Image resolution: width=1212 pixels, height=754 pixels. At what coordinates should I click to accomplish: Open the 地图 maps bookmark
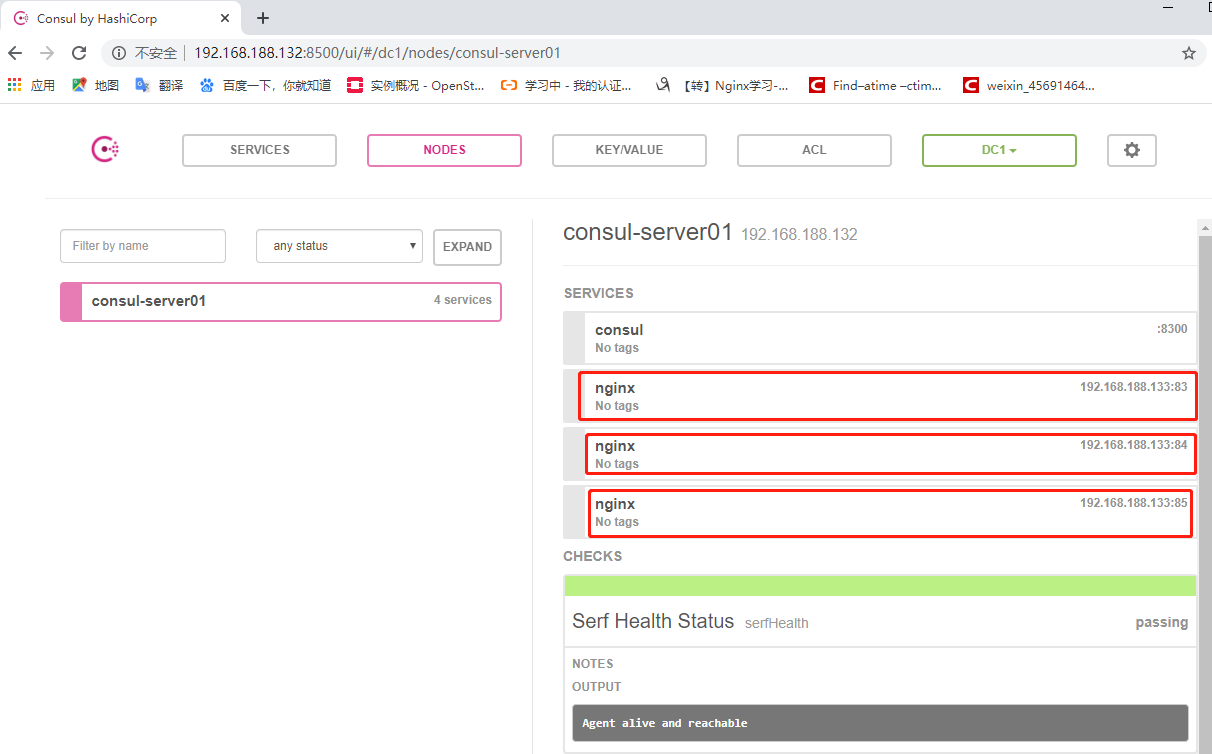pos(95,85)
